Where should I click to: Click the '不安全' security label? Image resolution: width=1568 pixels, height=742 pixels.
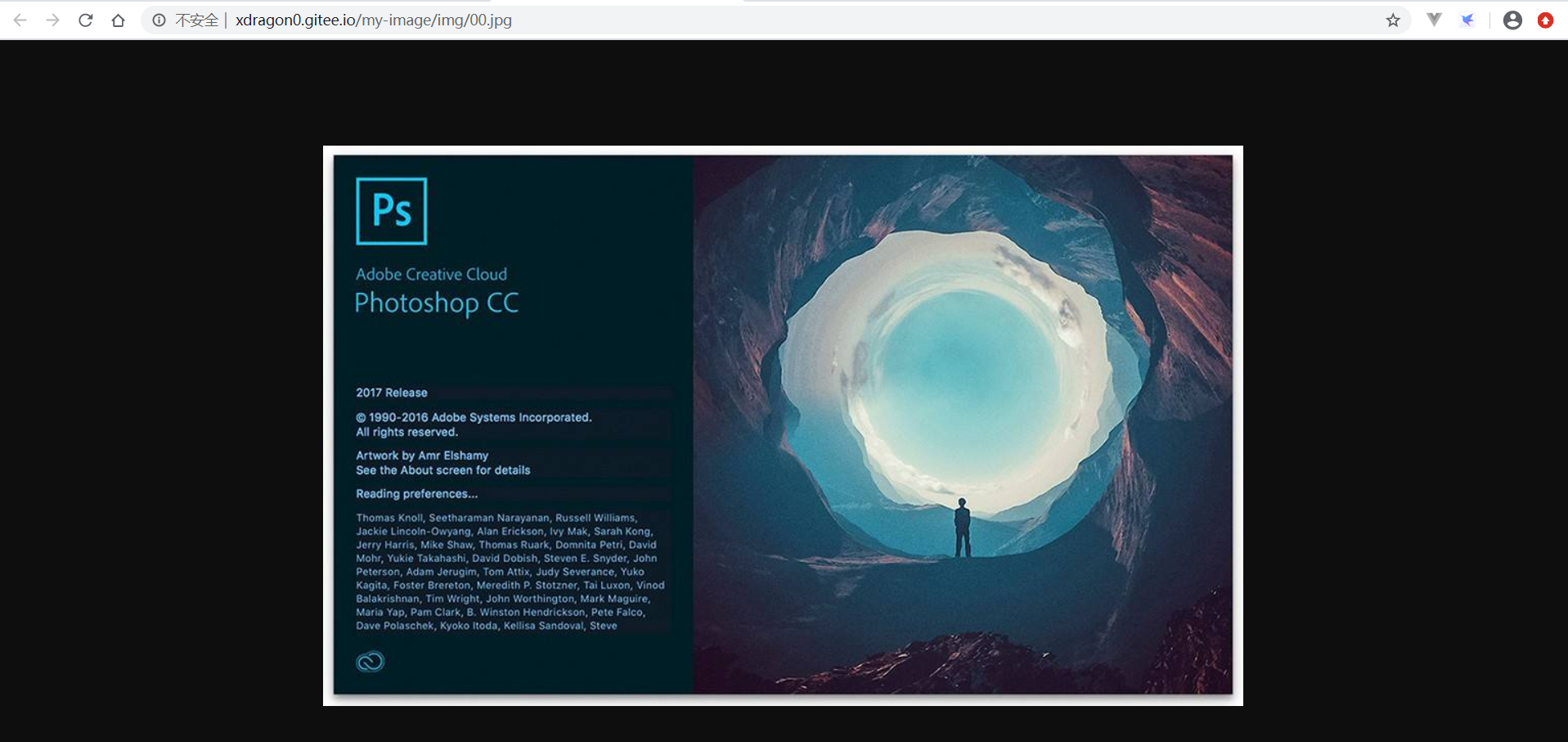(196, 20)
